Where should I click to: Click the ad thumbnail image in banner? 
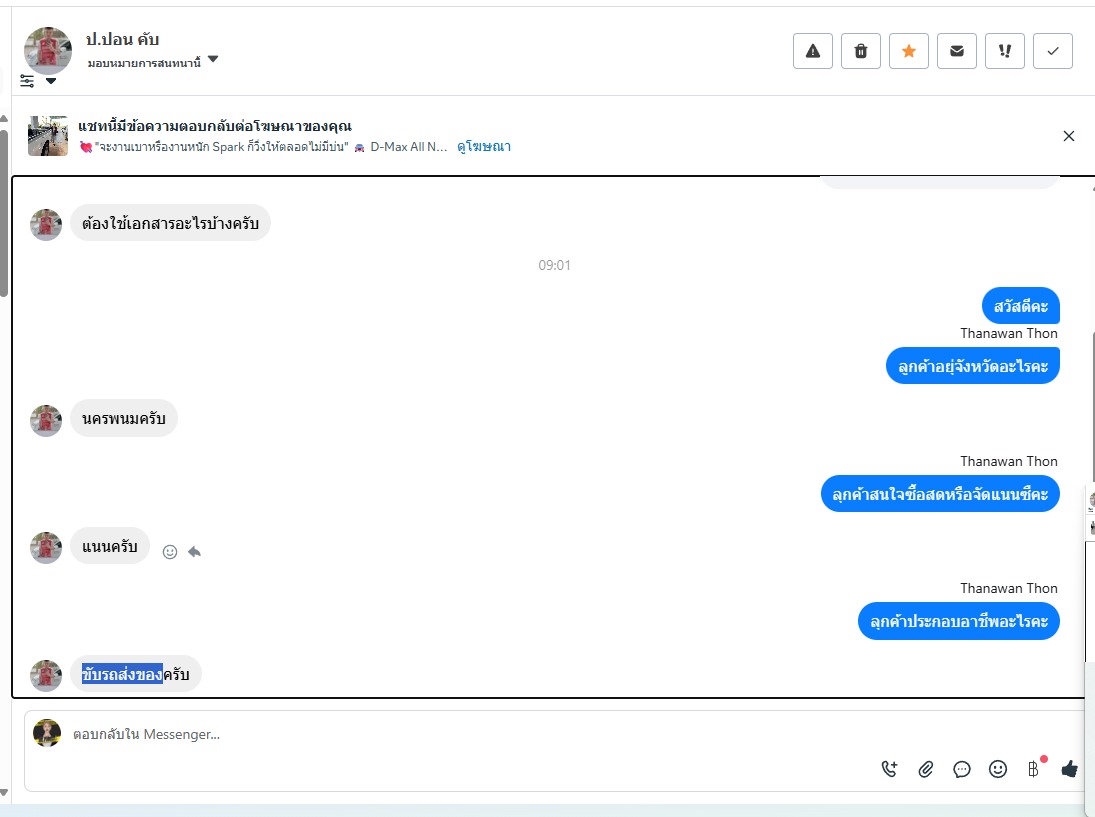coord(47,135)
